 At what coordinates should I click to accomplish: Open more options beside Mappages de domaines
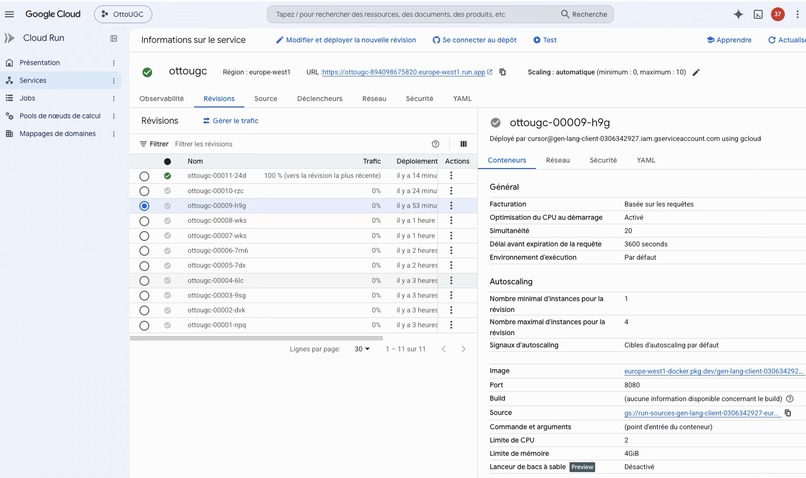(114, 134)
